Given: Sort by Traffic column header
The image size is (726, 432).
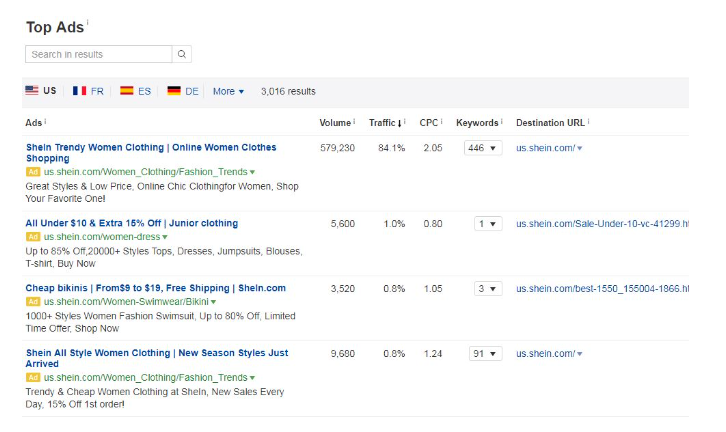Looking at the screenshot, I should tap(384, 123).
